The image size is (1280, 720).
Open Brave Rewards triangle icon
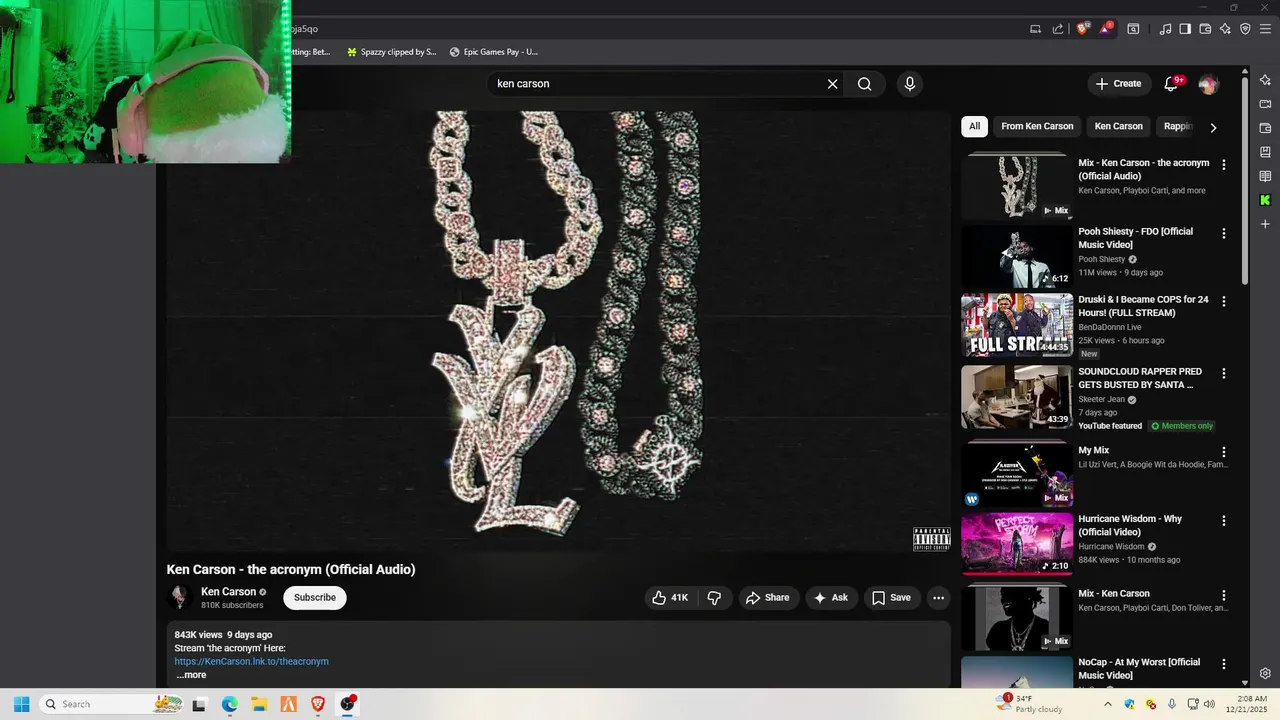[x=1106, y=29]
